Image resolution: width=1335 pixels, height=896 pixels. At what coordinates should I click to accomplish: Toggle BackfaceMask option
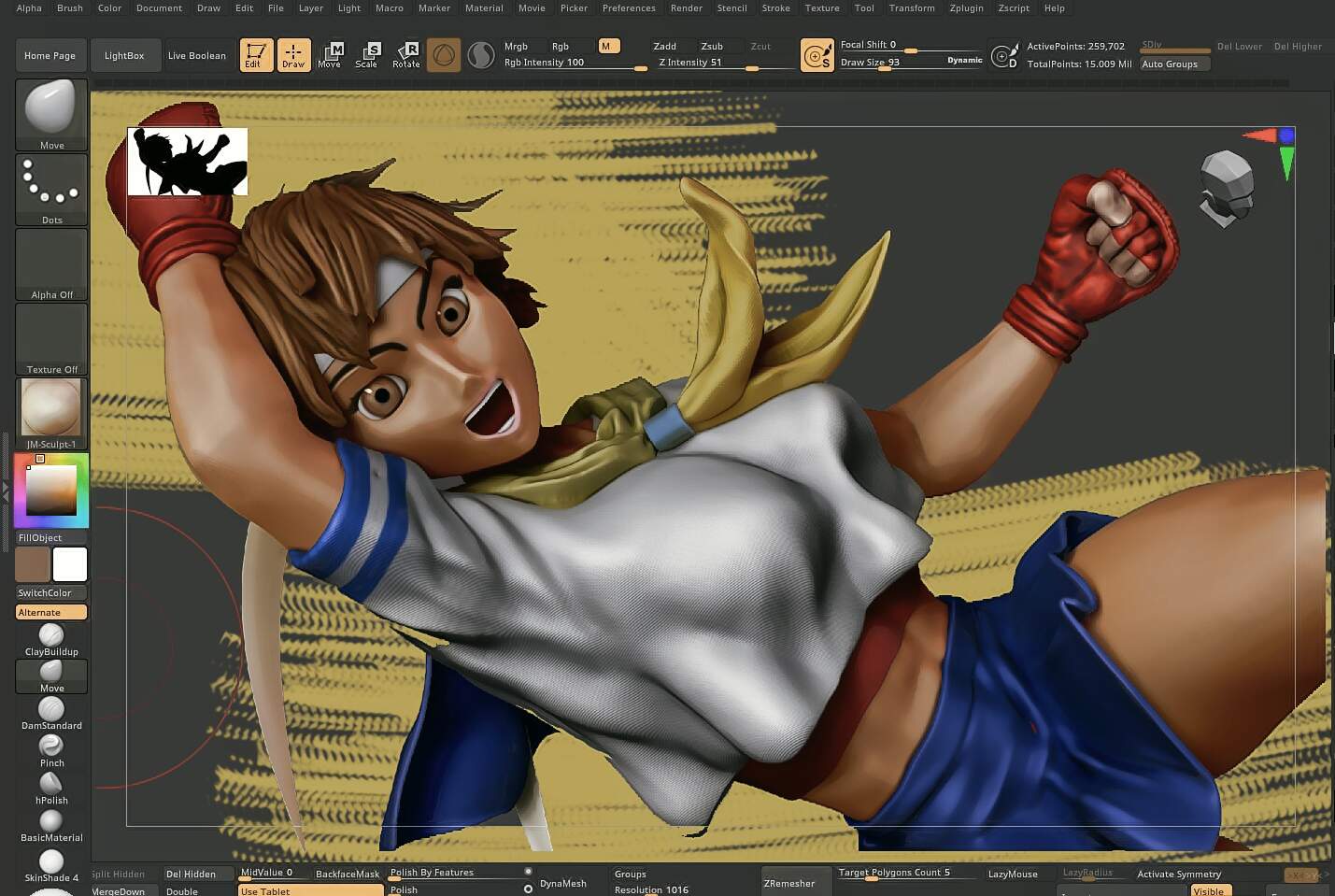(x=347, y=874)
